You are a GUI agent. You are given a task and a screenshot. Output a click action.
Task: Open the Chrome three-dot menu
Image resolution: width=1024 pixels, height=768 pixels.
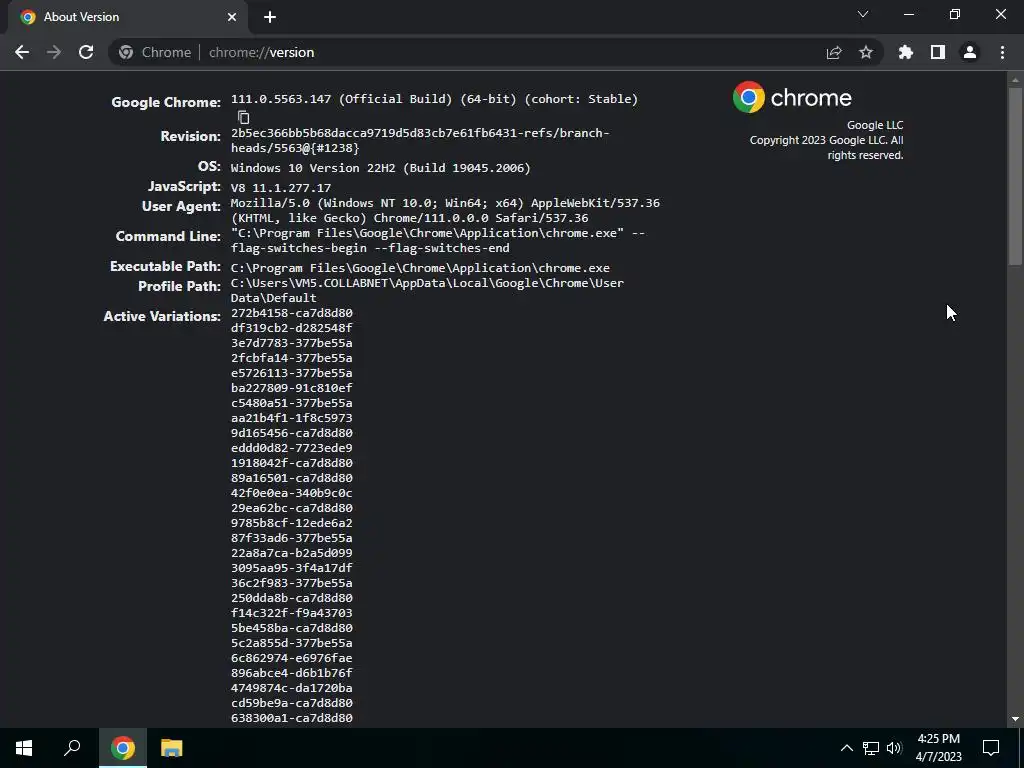click(x=1002, y=52)
